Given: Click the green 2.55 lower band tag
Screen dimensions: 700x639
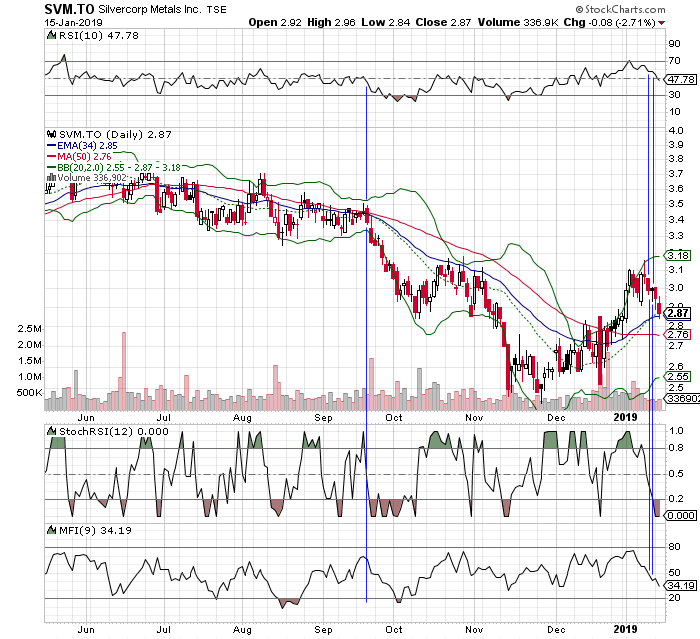Looking at the screenshot, I should 678,376.
